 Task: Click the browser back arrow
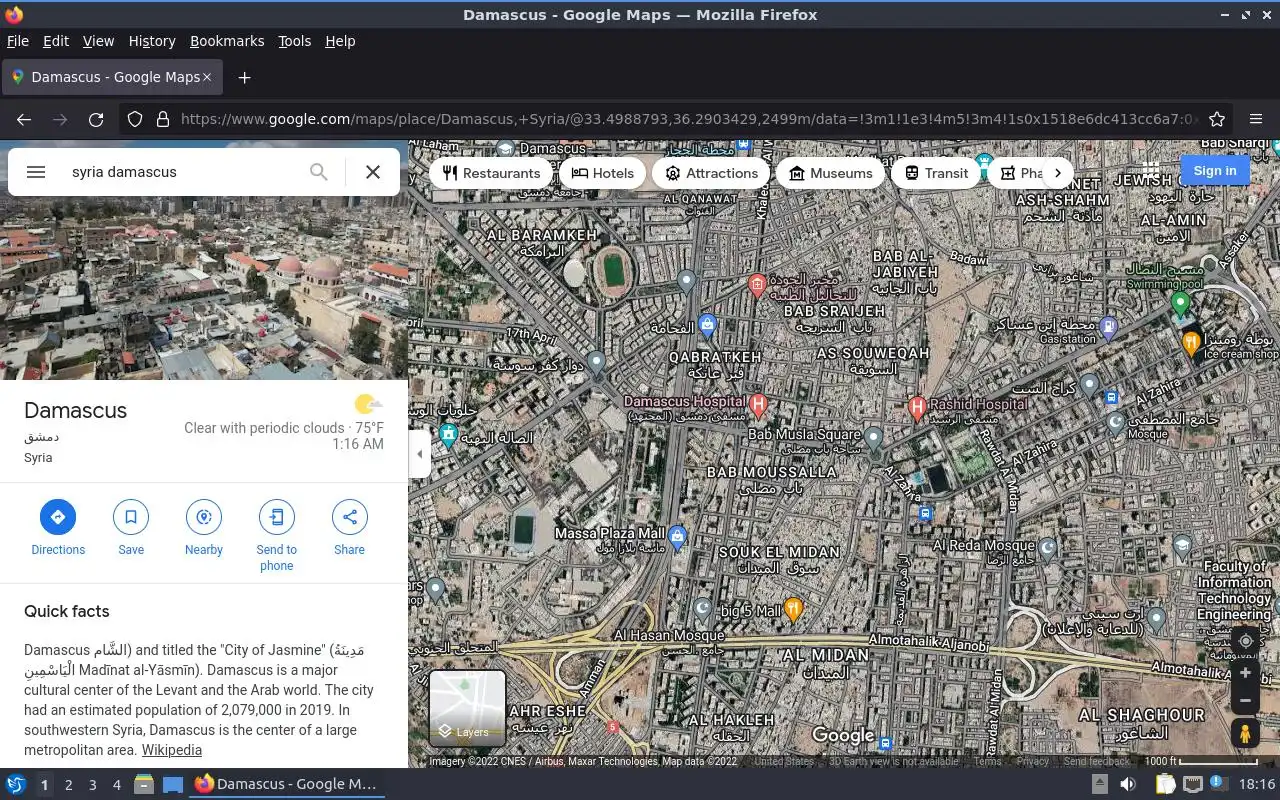click(x=24, y=119)
